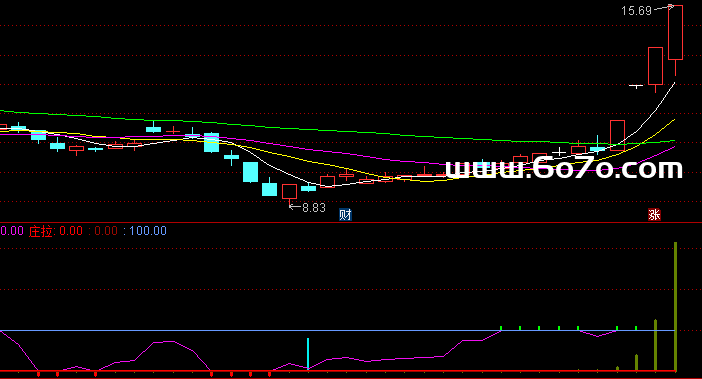The height and width of the screenshot is (379, 702).
Task: Click the blue 财 marker icon
Action: click(345, 215)
